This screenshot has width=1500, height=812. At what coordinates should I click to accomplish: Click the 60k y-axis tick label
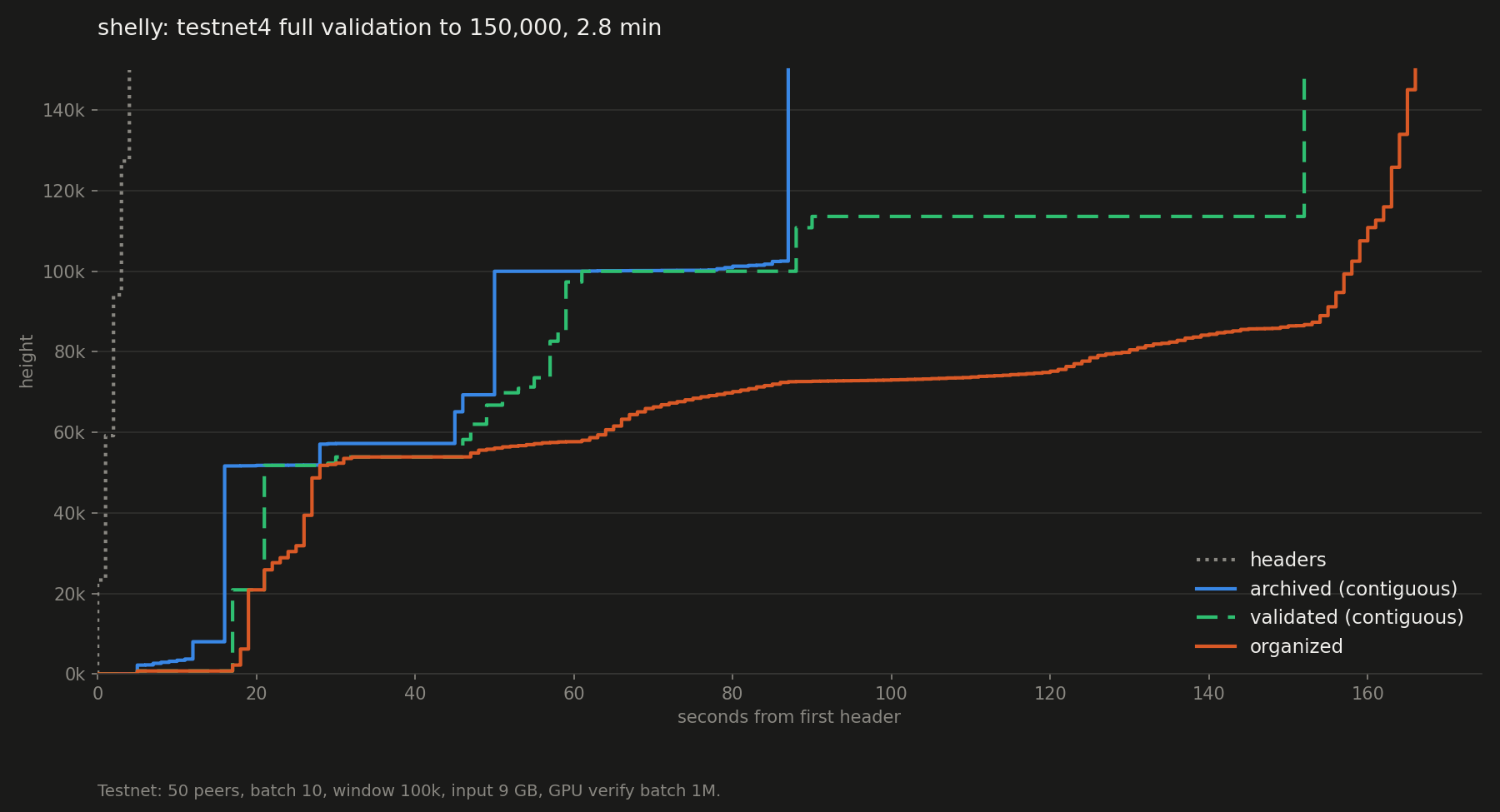tap(69, 432)
